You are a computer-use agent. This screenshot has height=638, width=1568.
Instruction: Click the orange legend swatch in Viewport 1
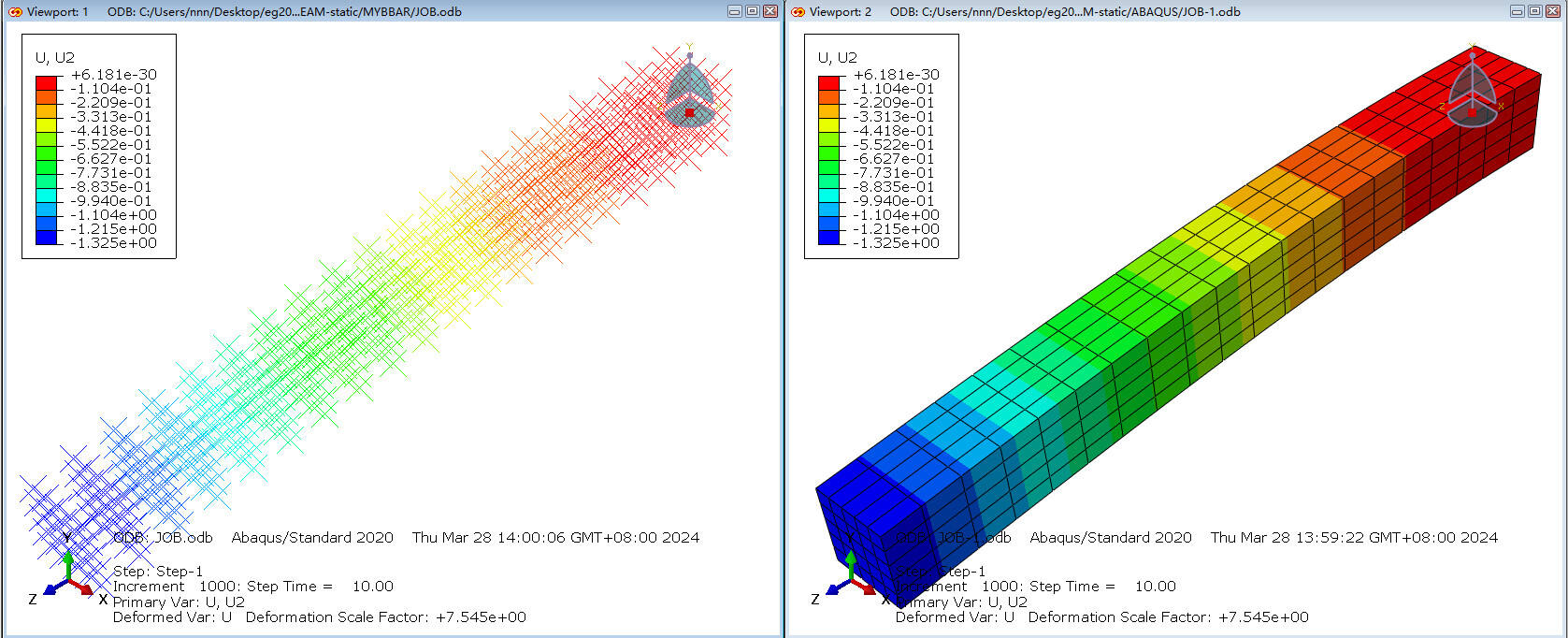(x=47, y=96)
